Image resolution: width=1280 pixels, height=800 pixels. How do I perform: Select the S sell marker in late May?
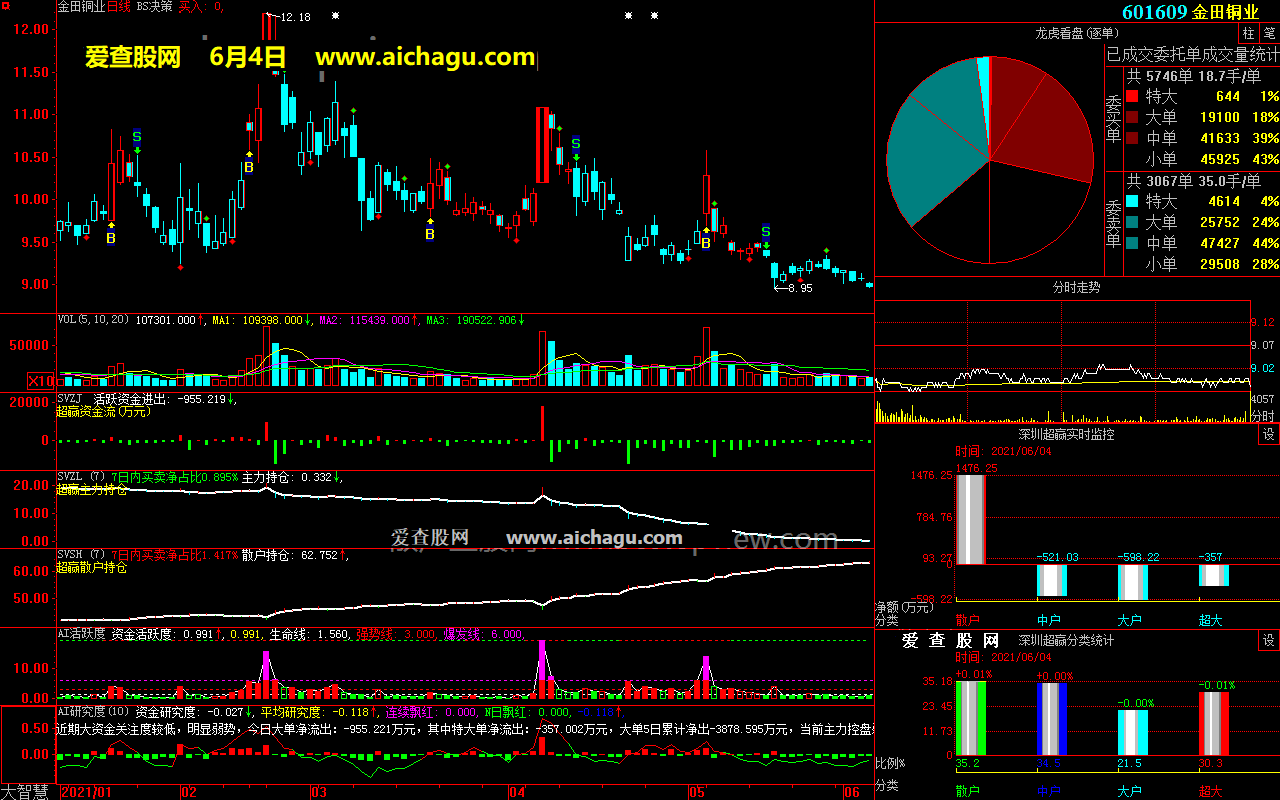[x=766, y=231]
